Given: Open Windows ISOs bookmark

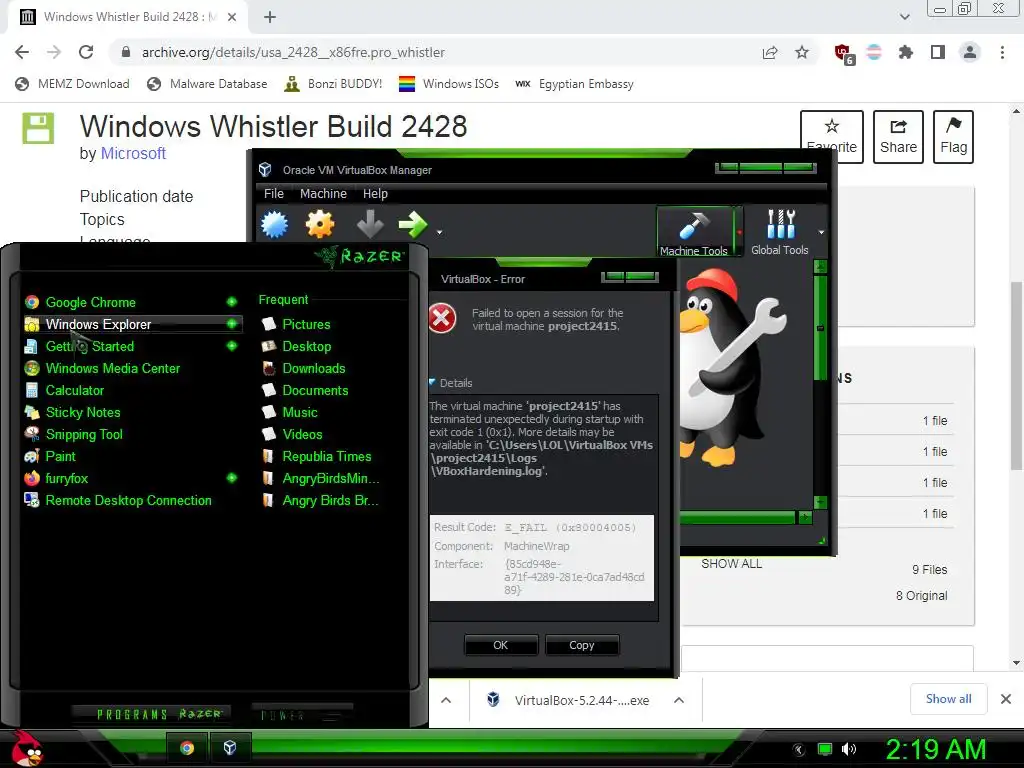Looking at the screenshot, I should pos(449,84).
